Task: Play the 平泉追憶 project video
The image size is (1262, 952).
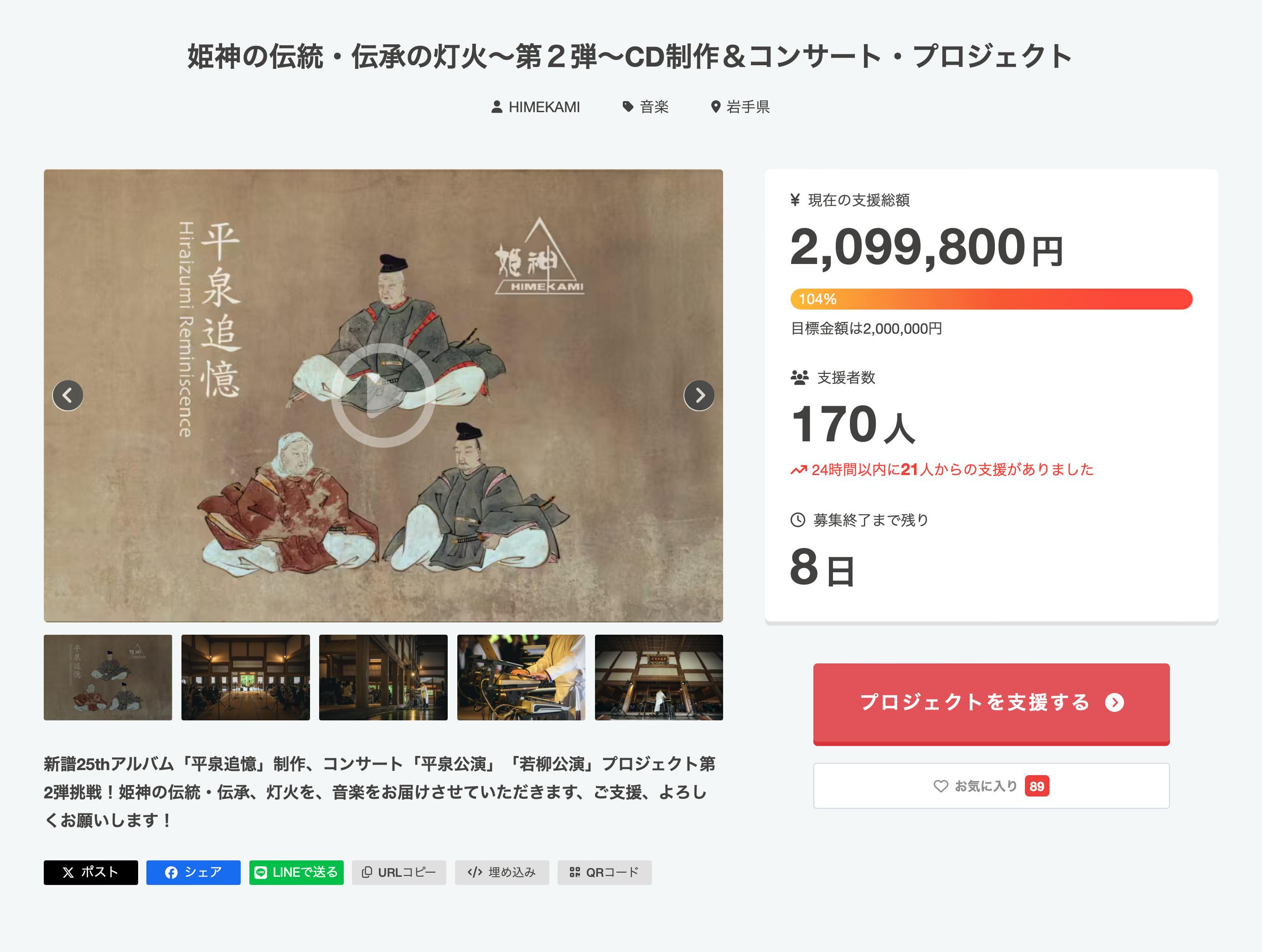Action: (383, 395)
